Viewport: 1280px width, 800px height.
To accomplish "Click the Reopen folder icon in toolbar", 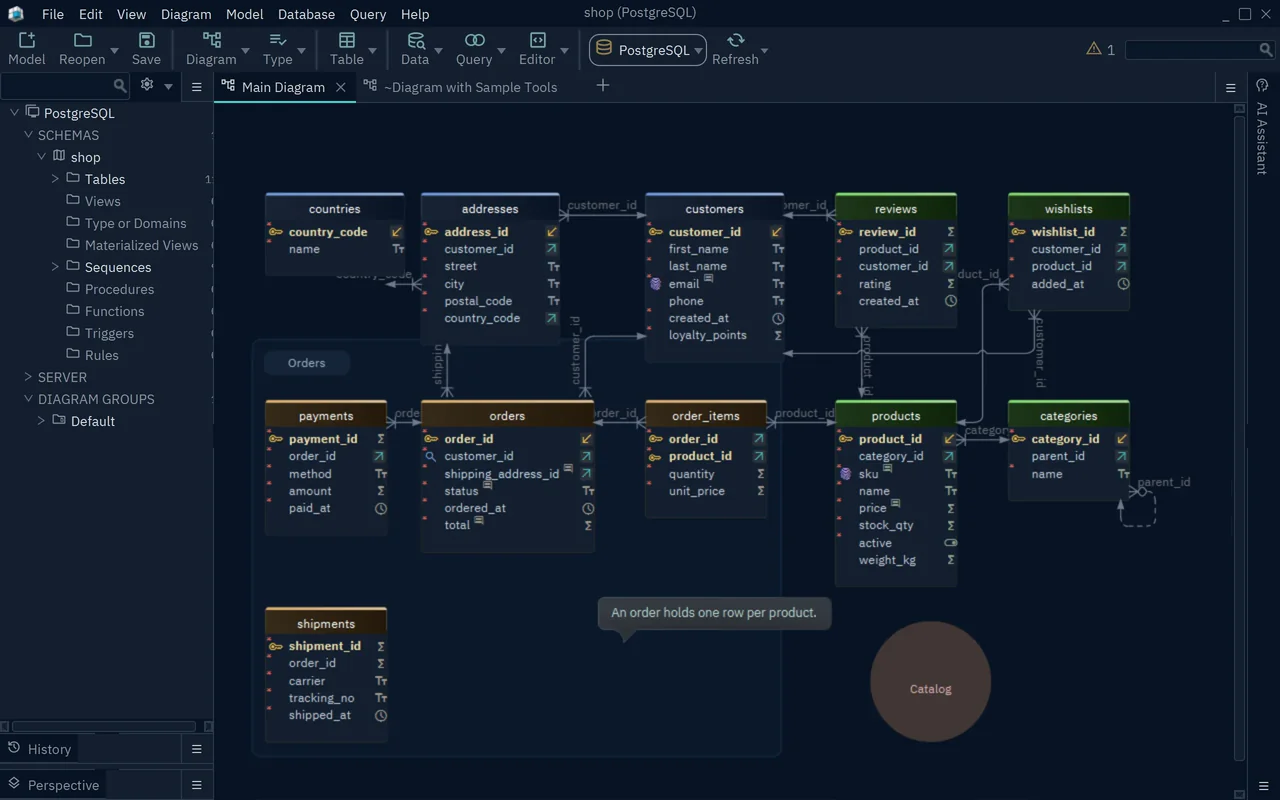I will coord(83,40).
